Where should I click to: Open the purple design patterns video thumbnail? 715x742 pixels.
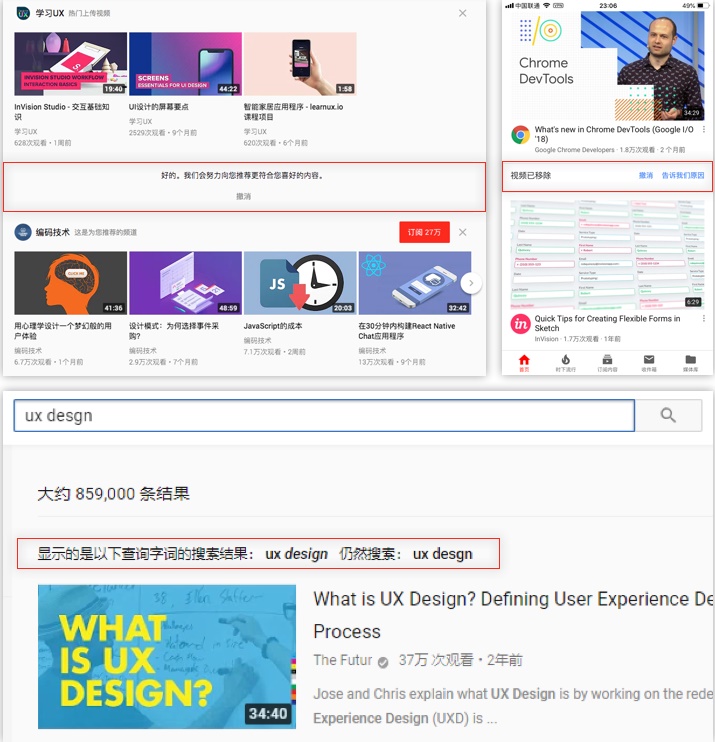coord(185,283)
